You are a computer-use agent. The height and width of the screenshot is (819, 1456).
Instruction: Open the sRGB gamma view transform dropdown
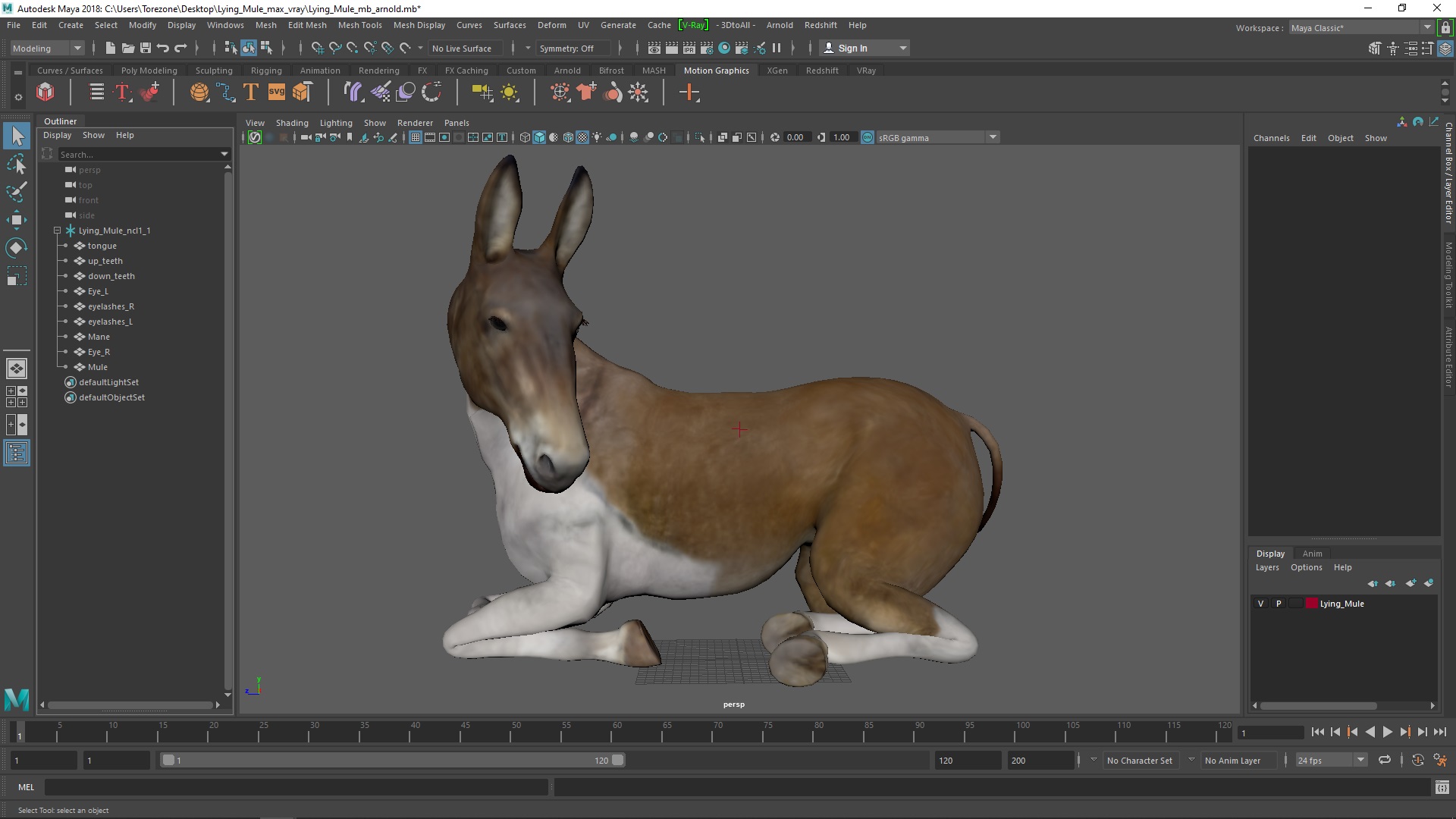tap(938, 137)
